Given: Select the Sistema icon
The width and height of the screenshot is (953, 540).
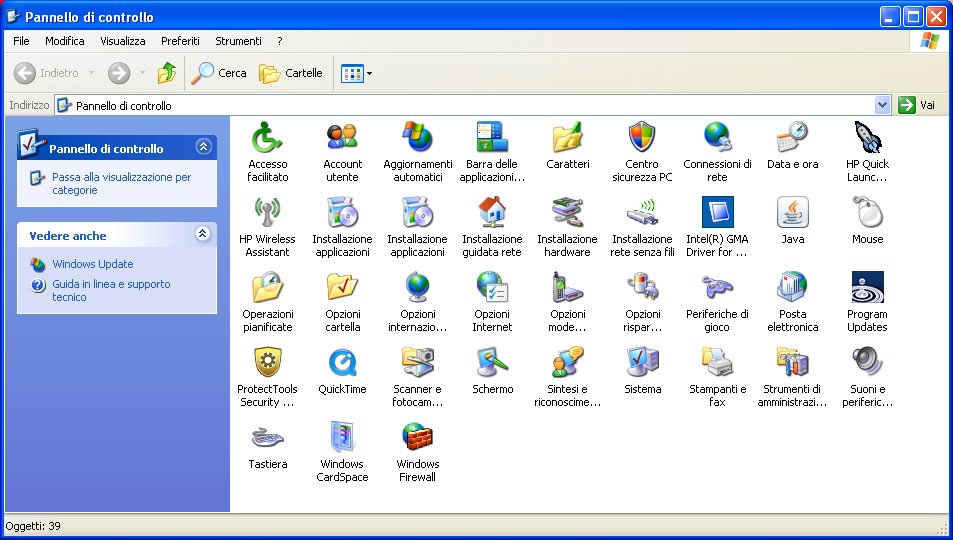Looking at the screenshot, I should 642,362.
